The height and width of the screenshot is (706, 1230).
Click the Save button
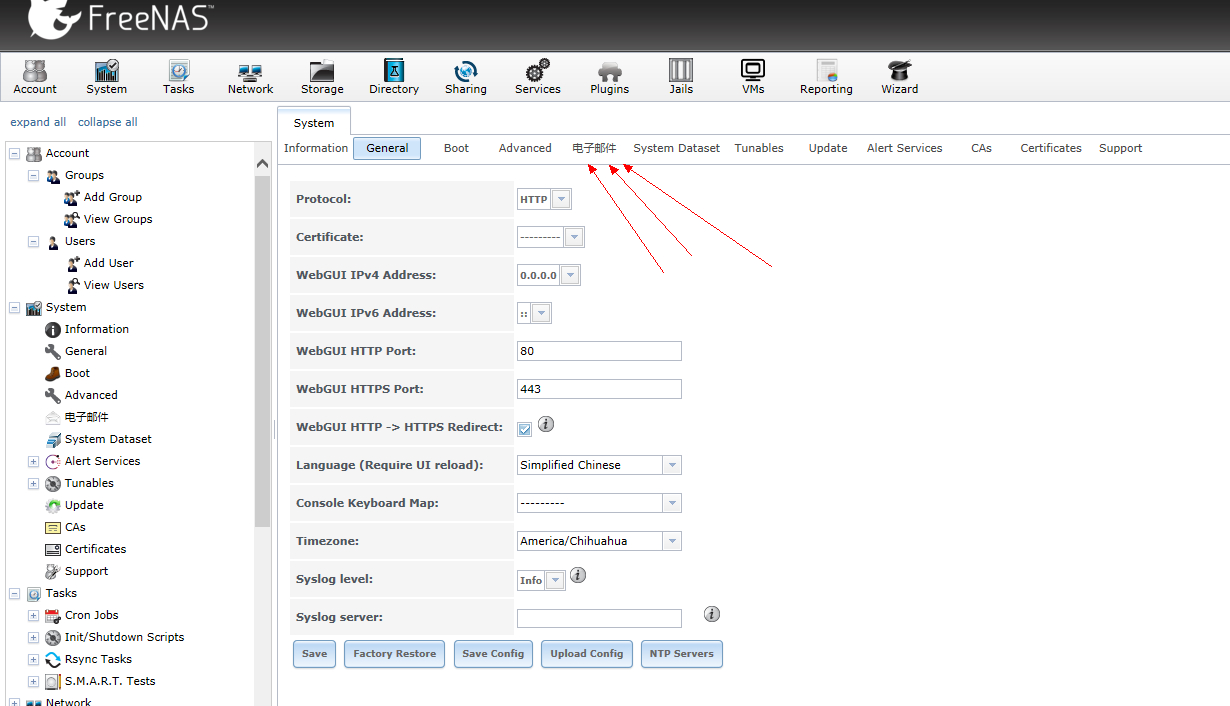point(314,654)
